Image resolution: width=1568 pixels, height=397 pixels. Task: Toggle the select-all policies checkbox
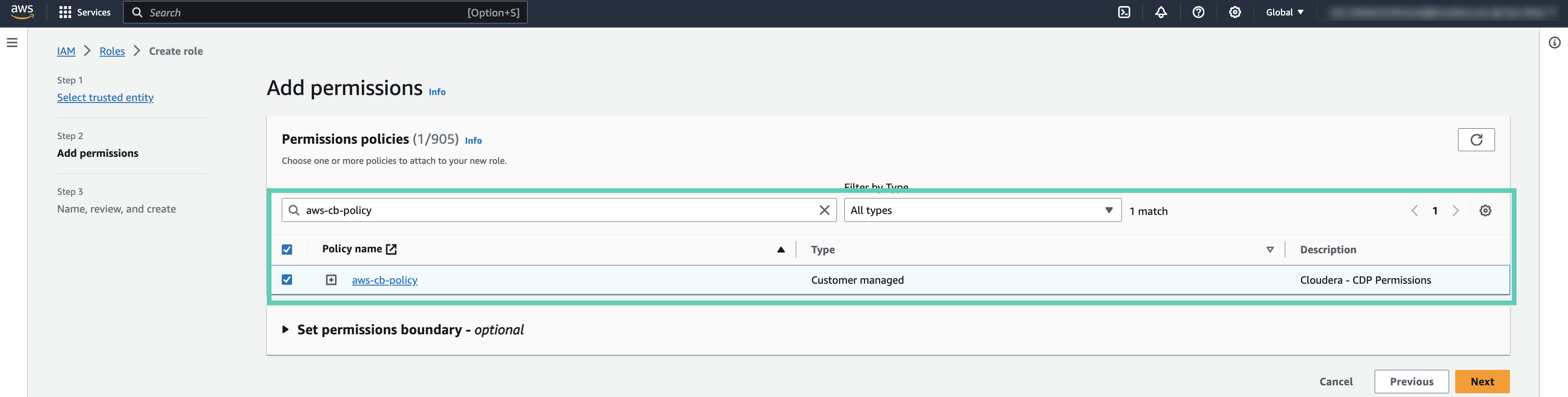pyautogui.click(x=287, y=250)
